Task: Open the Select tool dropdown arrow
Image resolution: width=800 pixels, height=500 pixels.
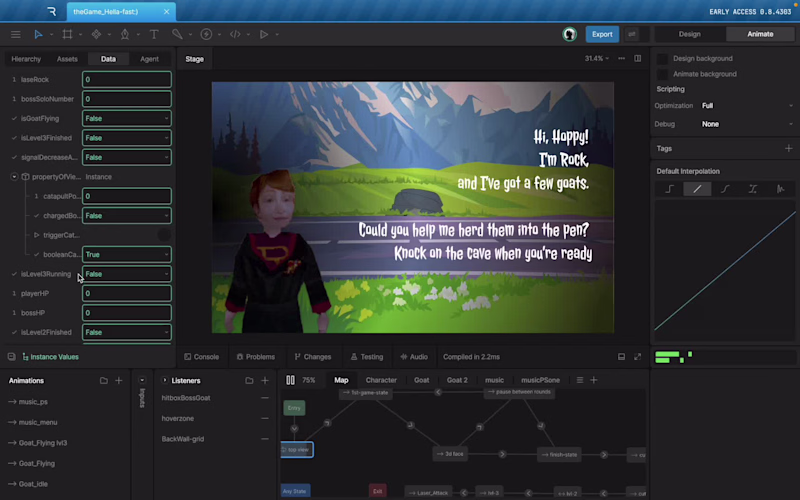Action: pyautogui.click(x=51, y=35)
